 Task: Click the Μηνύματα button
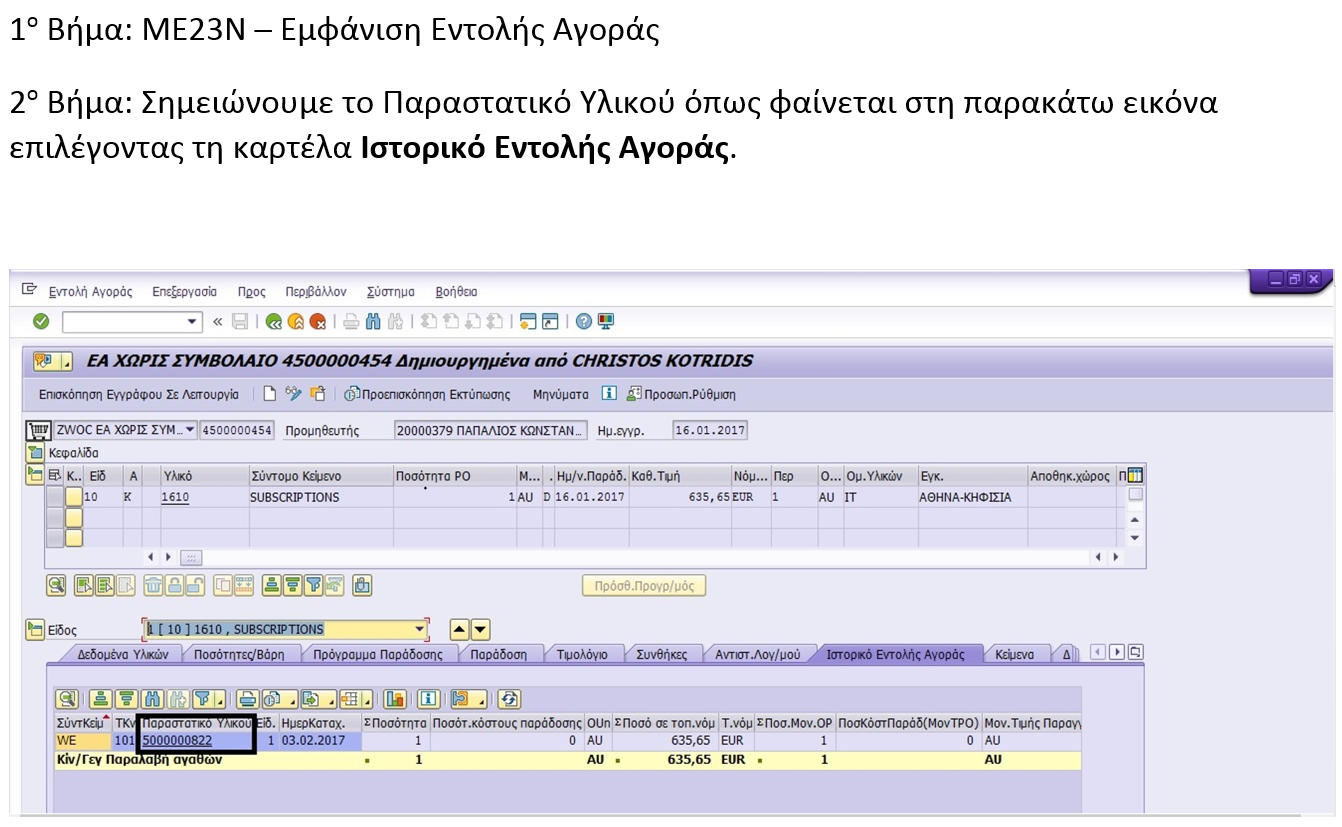tap(561, 394)
